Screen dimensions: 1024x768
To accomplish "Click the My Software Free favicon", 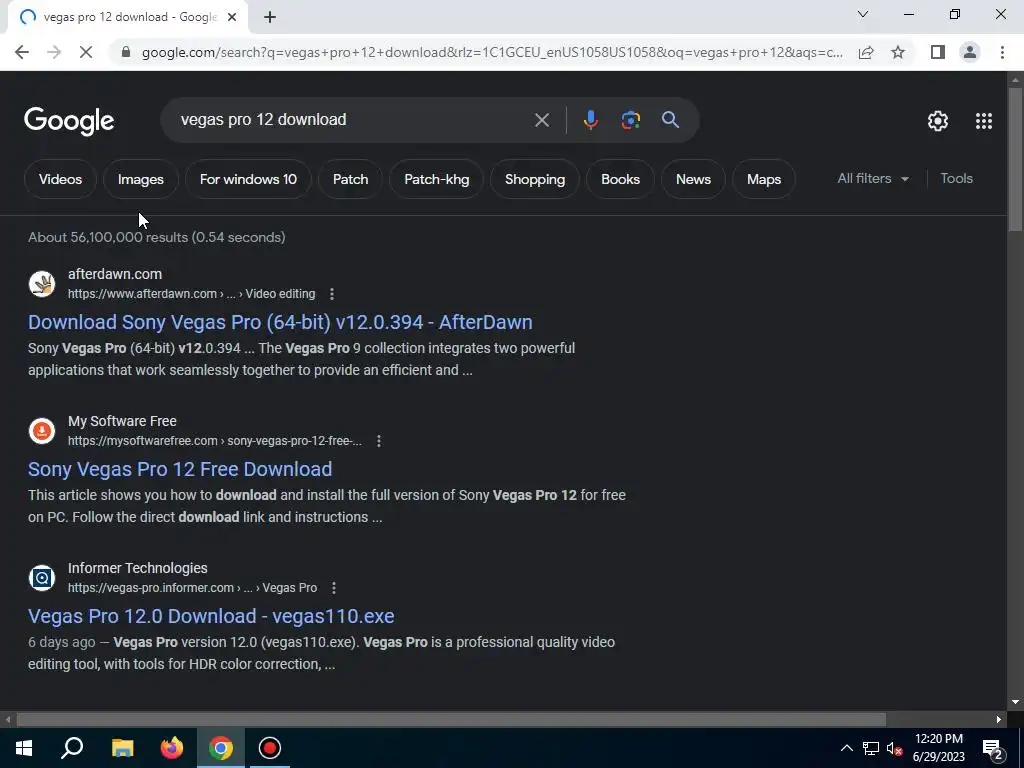I will point(42,431).
